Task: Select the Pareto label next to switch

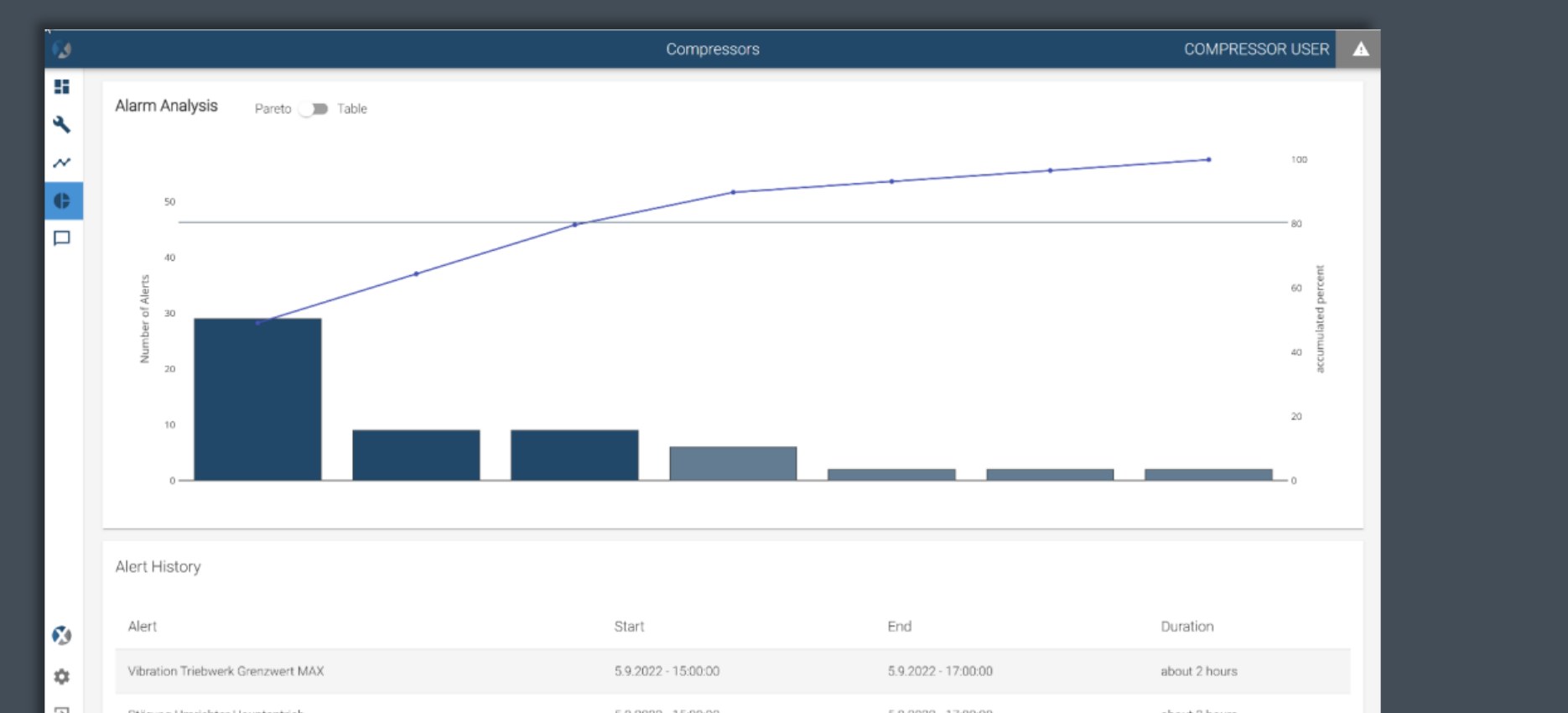Action: pyautogui.click(x=273, y=109)
